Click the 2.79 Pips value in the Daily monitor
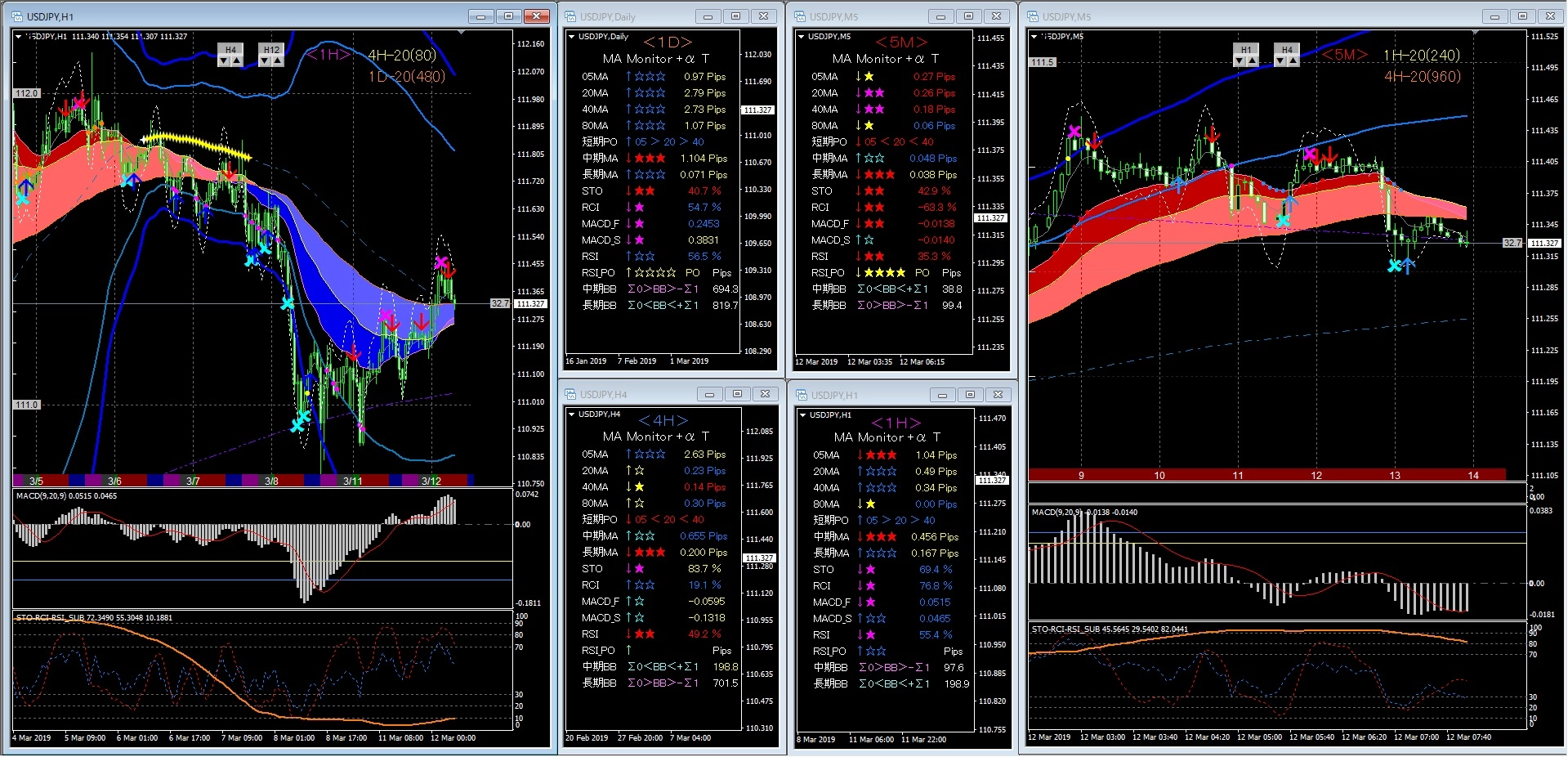The image size is (1568, 757). coord(705,93)
